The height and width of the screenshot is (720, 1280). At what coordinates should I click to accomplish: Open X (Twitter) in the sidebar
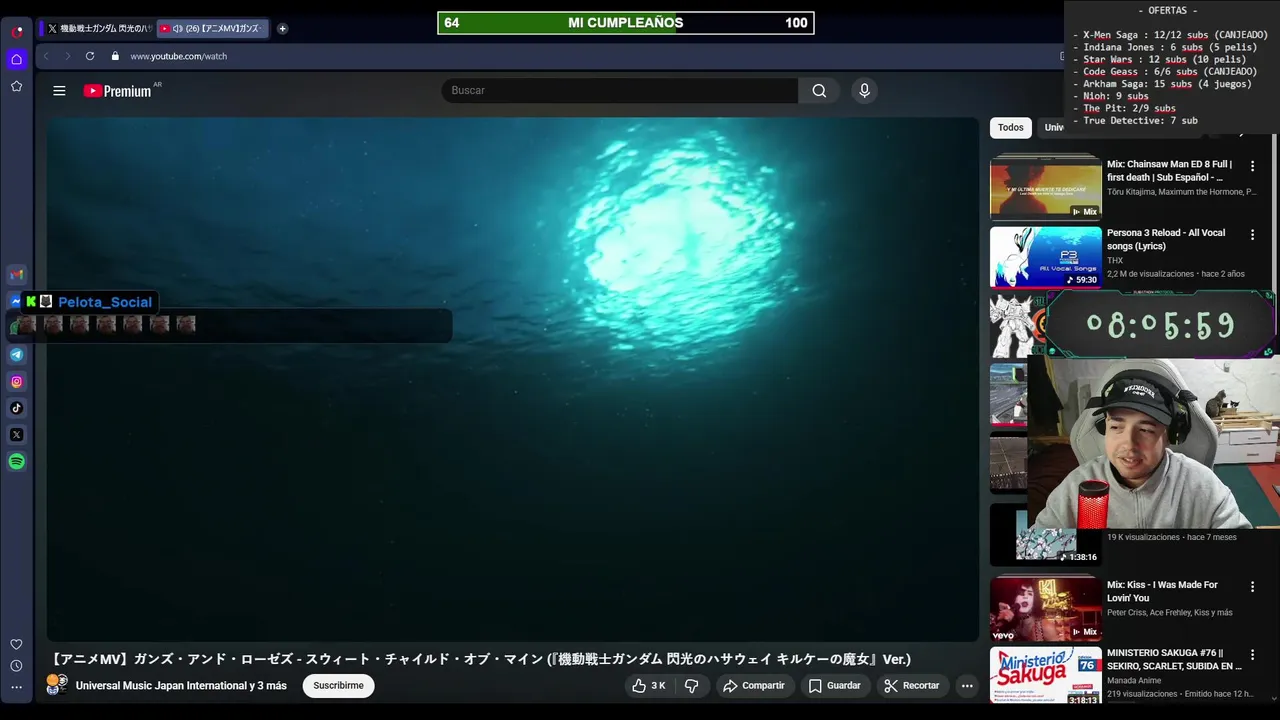point(16,435)
